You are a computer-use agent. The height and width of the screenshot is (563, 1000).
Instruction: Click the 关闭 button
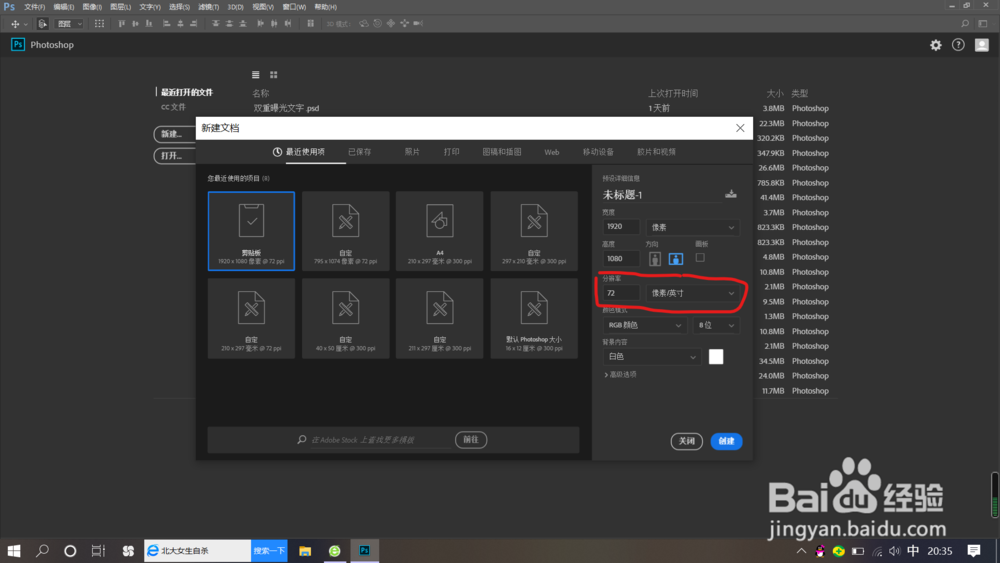[x=687, y=441]
